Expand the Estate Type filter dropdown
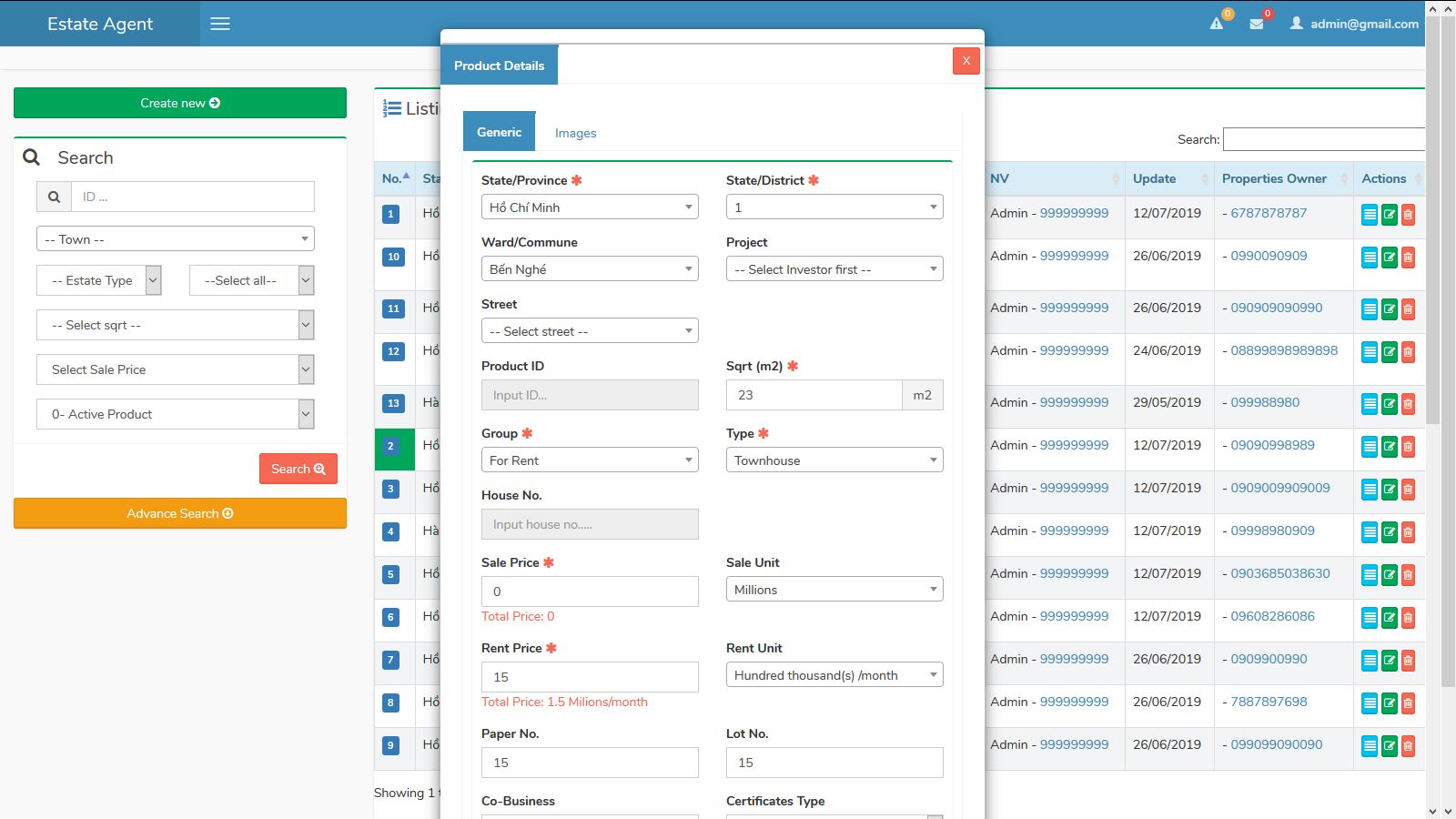Screen dimensions: 1456x819 pyautogui.click(x=99, y=280)
